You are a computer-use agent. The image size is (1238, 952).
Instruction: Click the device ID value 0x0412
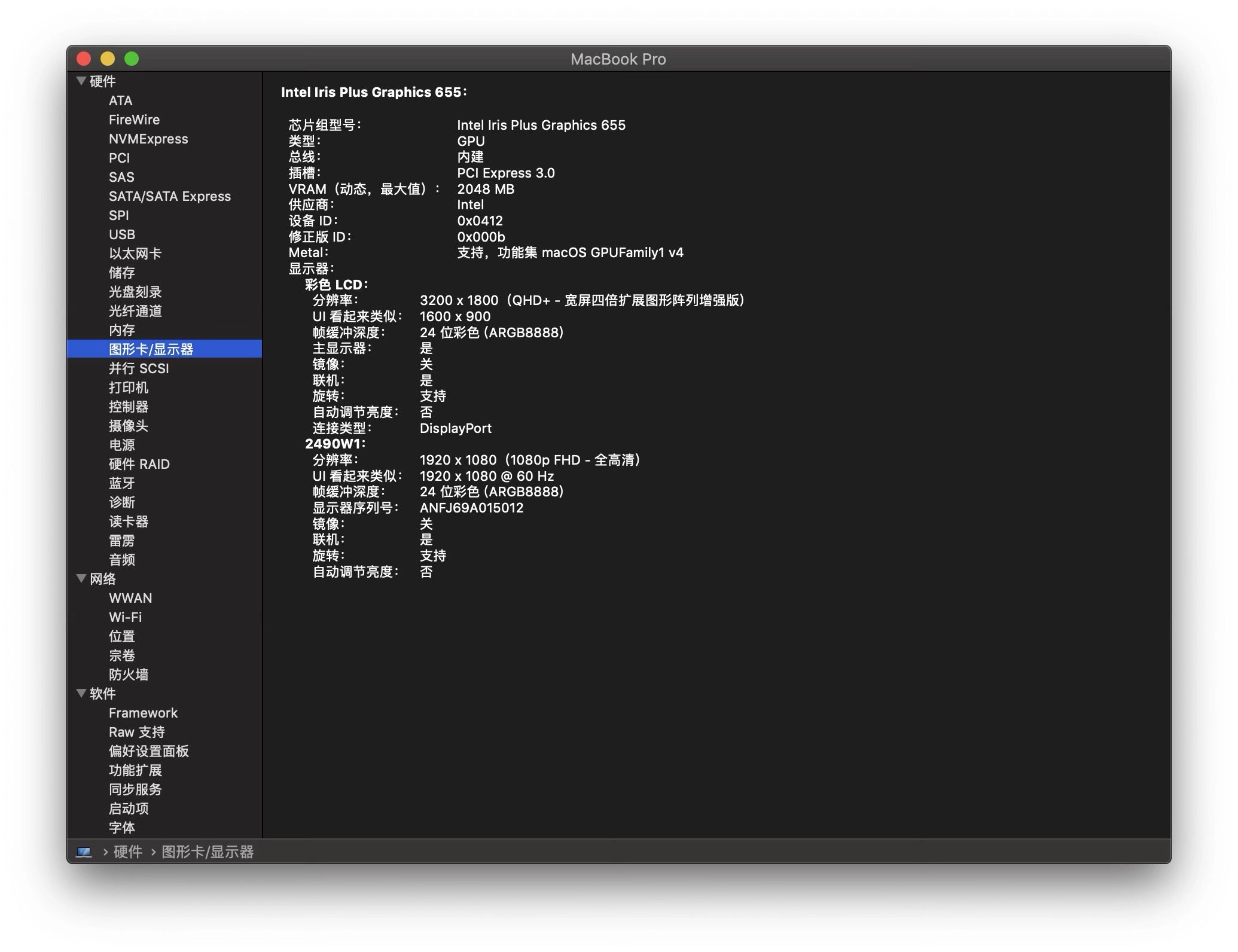480,221
